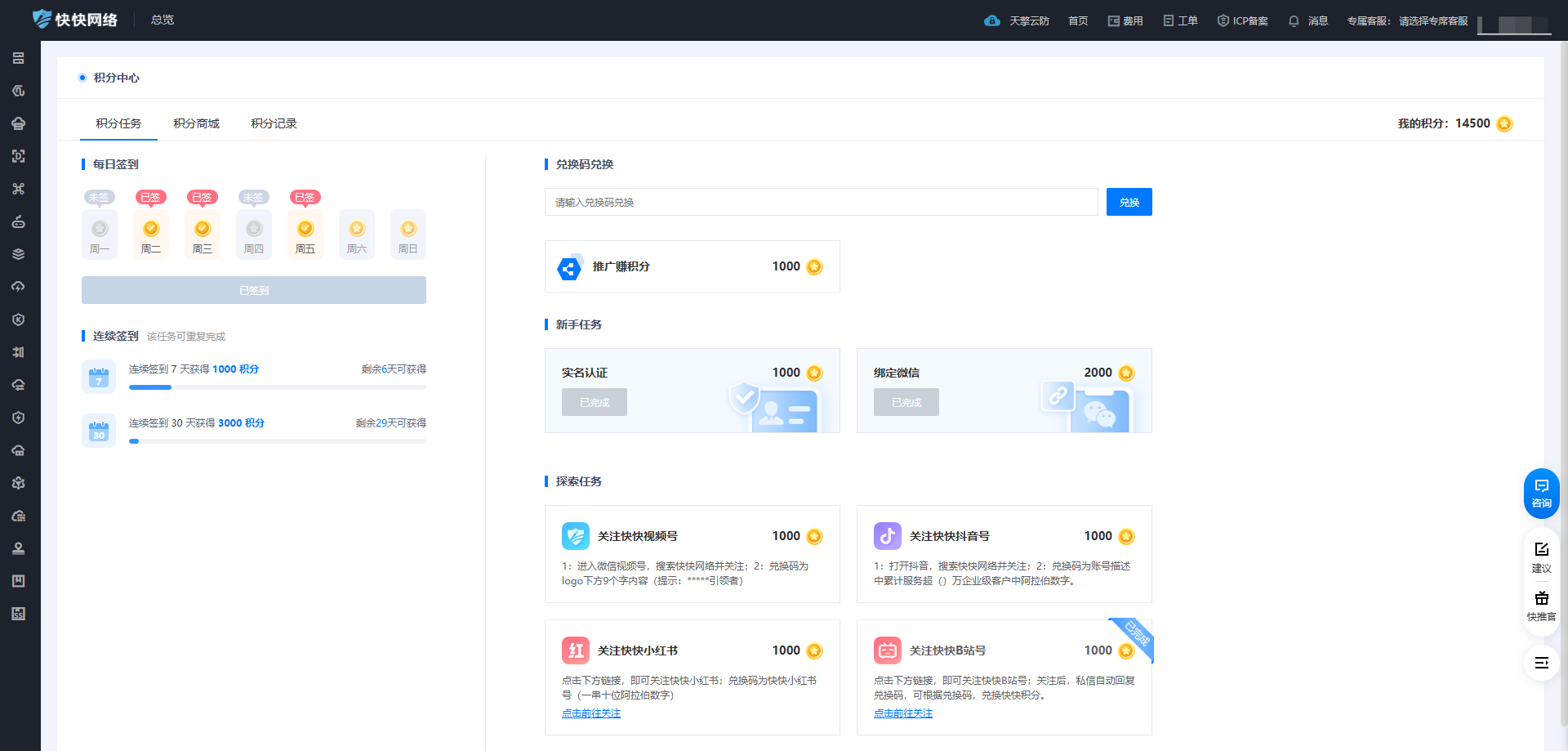Click the 关注快快小红书 red icon
The height and width of the screenshot is (751, 1568).
pyautogui.click(x=576, y=650)
